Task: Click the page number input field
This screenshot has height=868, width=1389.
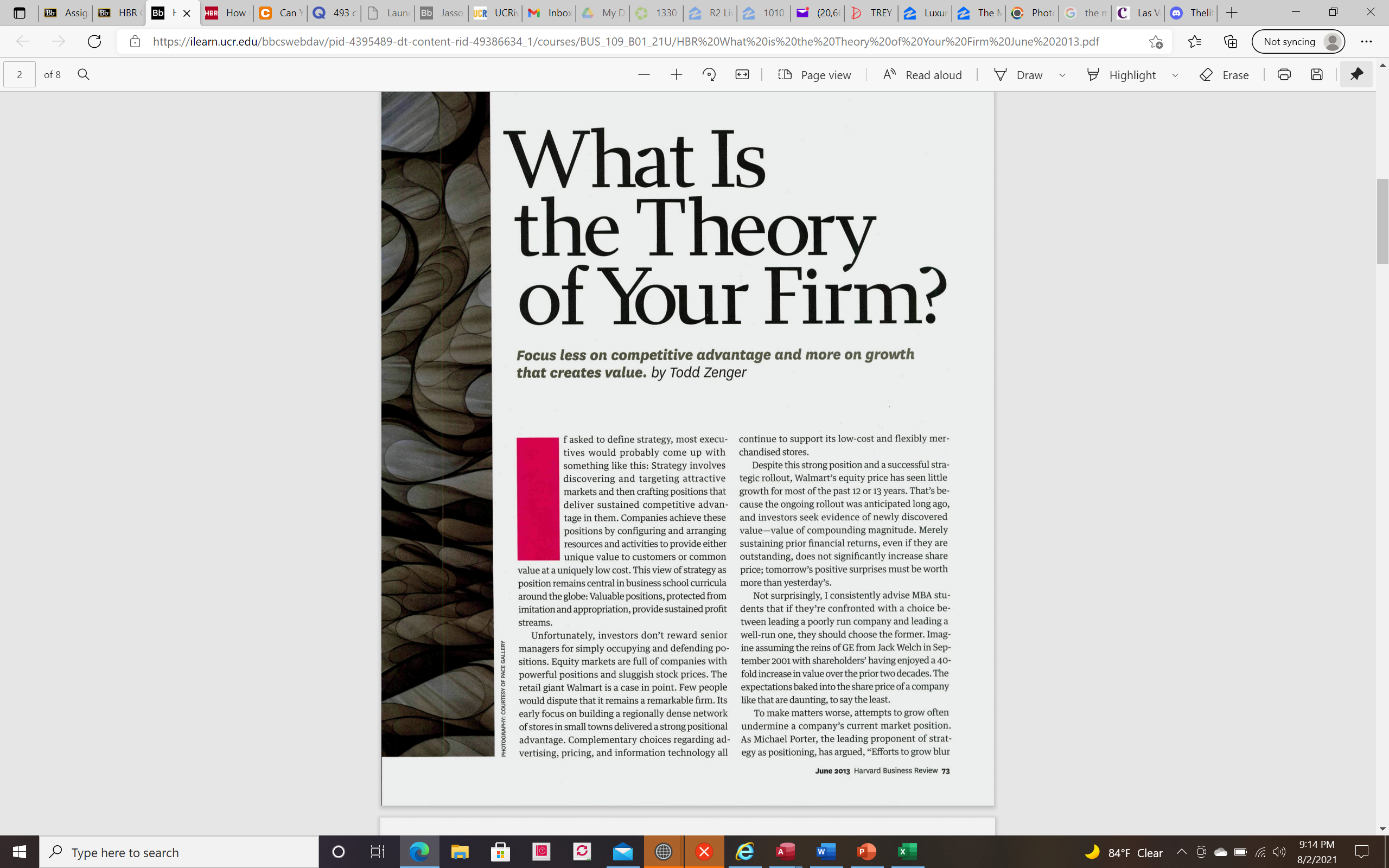Action: (20, 75)
